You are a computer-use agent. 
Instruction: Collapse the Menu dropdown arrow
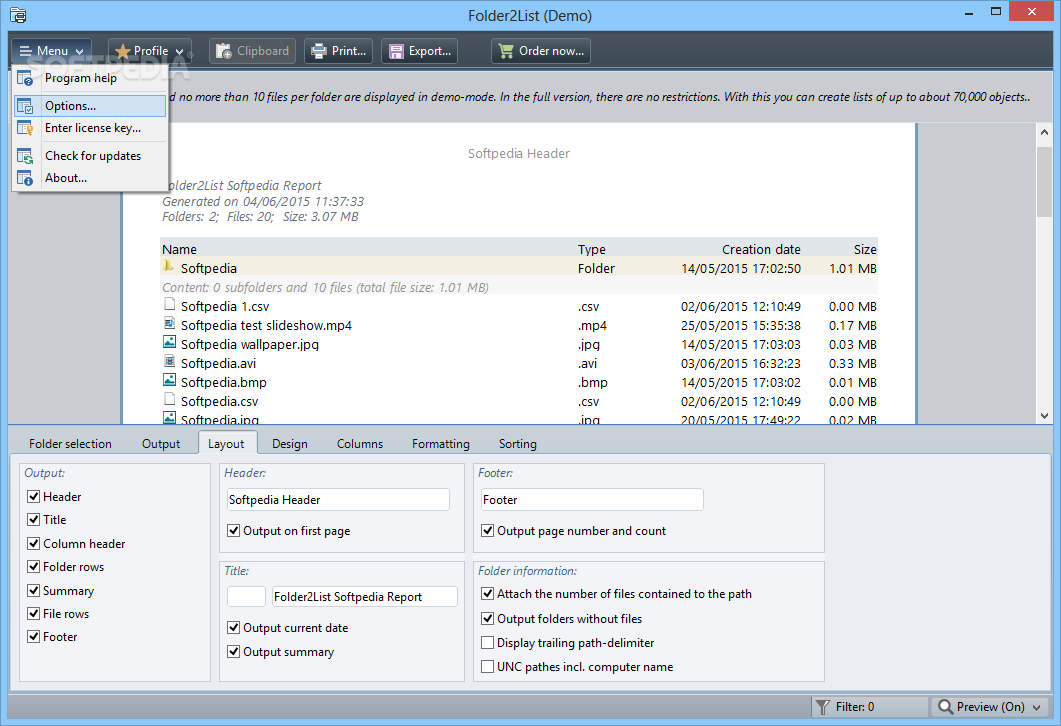(80, 51)
